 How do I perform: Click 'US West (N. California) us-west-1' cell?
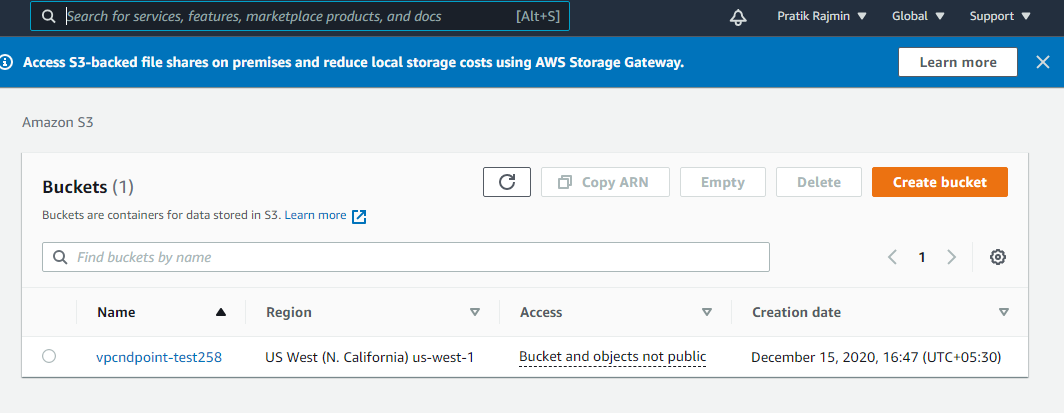[369, 357]
